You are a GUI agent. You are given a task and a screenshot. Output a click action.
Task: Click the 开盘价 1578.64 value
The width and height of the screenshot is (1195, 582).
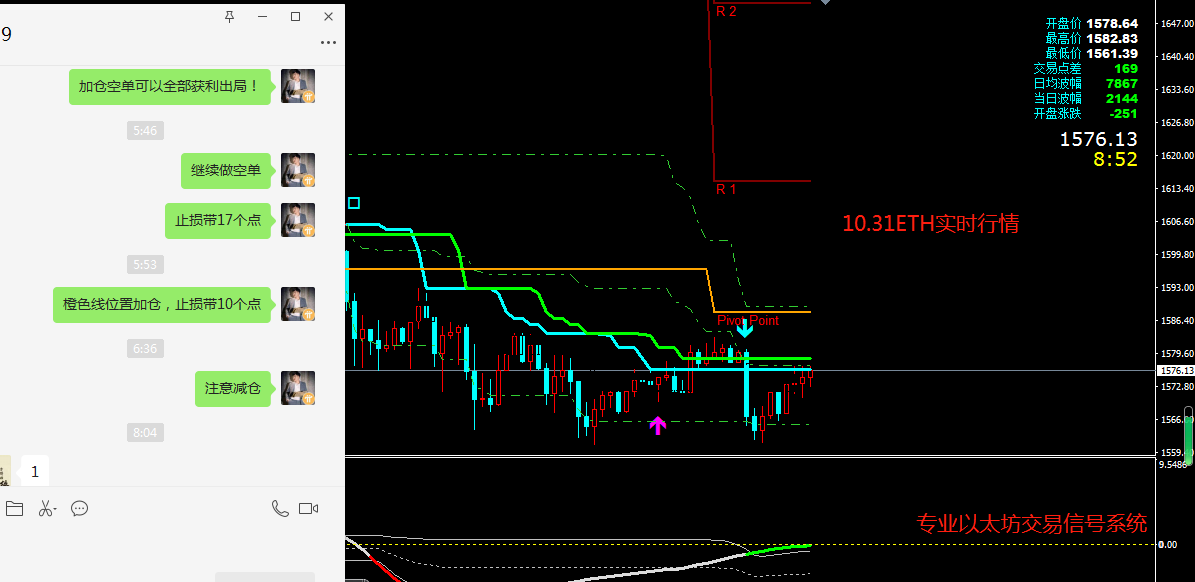tap(1112, 24)
